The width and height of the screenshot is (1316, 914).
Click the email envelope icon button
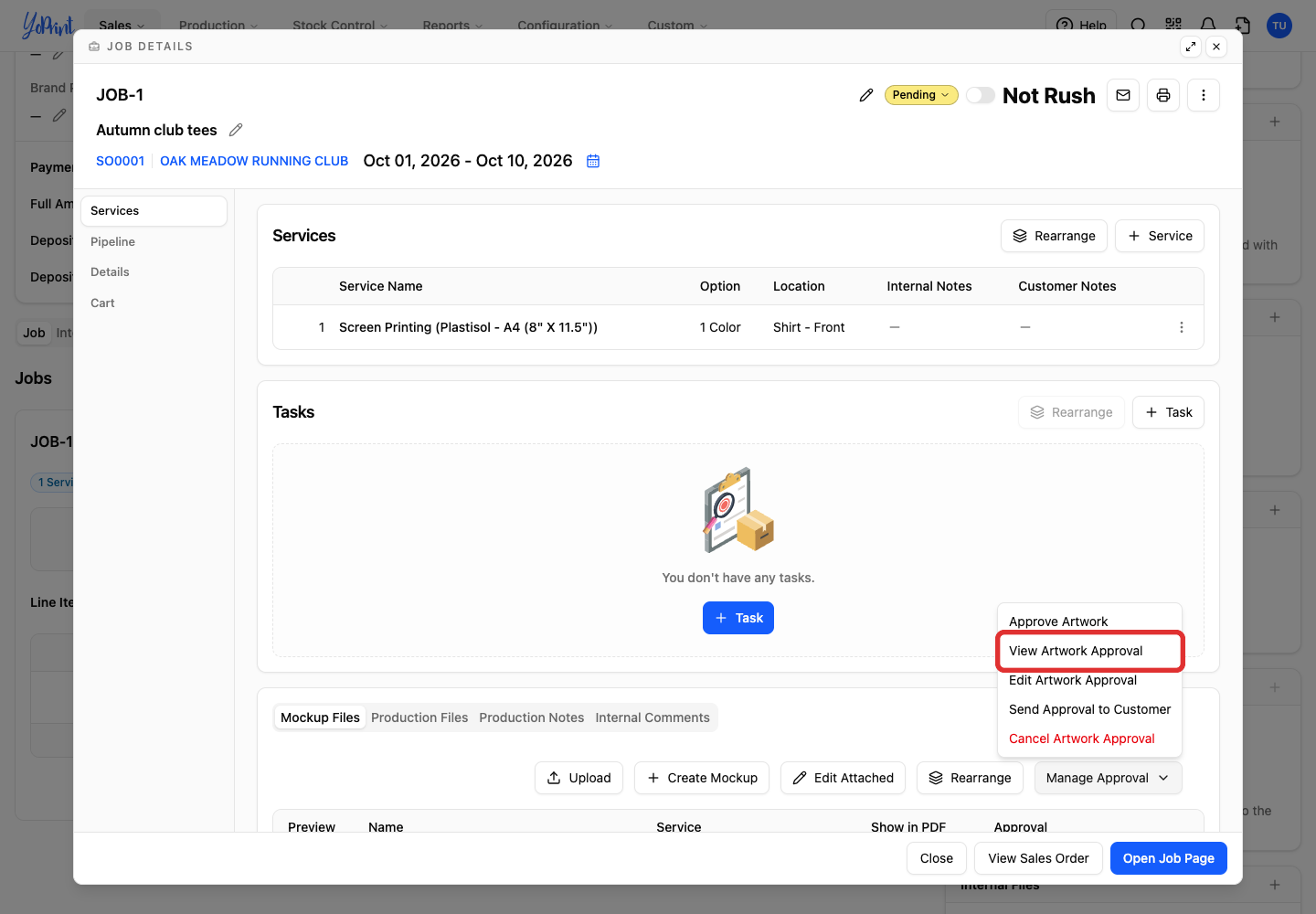pos(1123,95)
